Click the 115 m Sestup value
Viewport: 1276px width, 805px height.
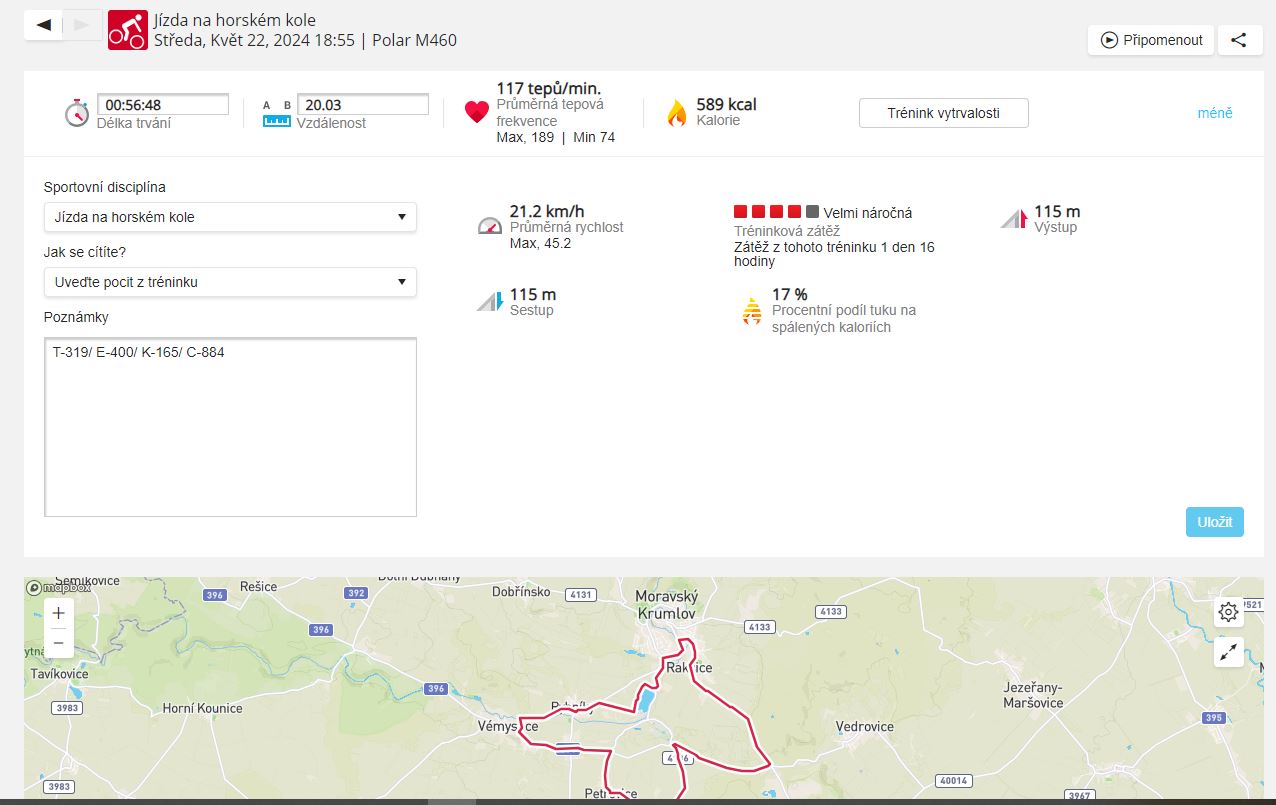point(533,294)
